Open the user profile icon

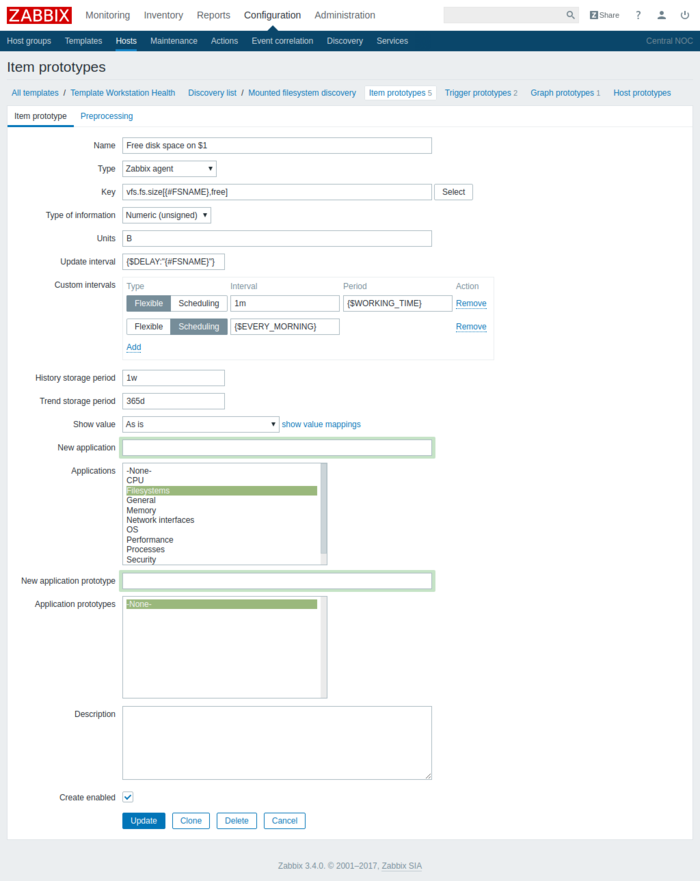coord(661,15)
